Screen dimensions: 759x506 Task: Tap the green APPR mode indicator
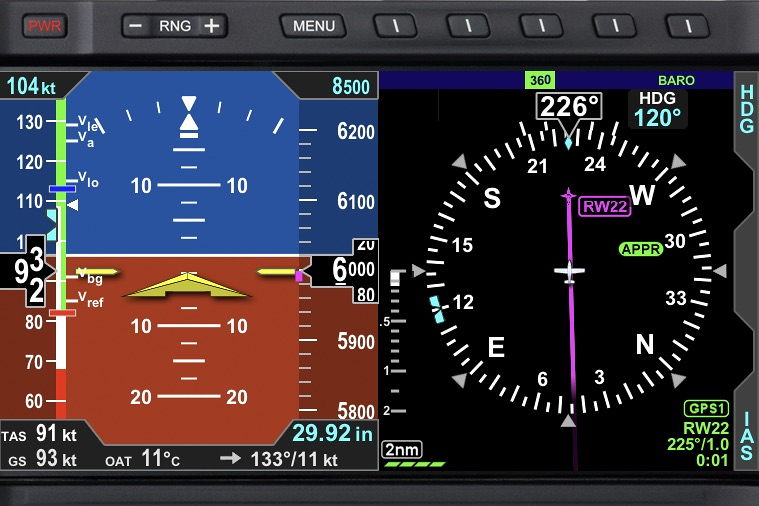point(641,249)
